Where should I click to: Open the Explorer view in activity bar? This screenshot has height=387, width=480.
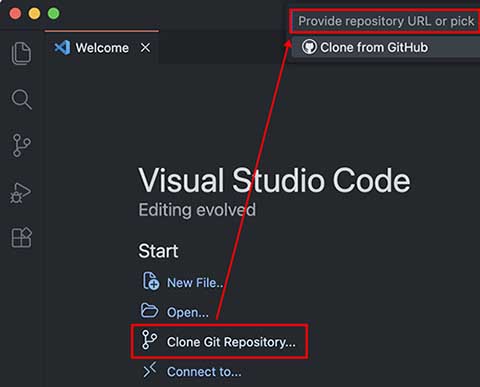click(21, 53)
